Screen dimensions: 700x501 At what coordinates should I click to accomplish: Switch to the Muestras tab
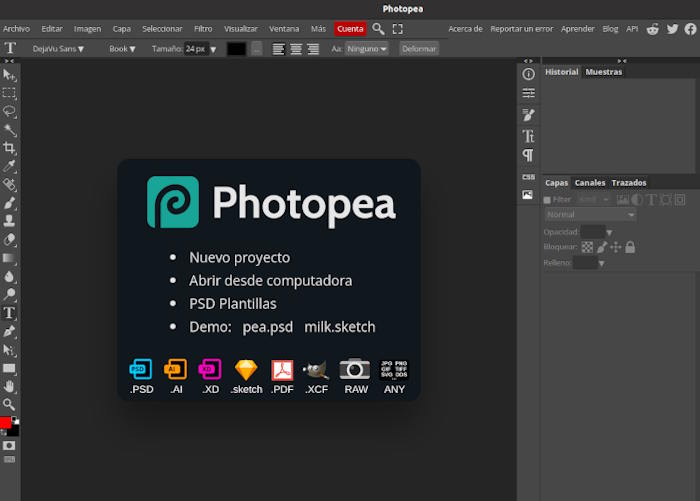[604, 72]
